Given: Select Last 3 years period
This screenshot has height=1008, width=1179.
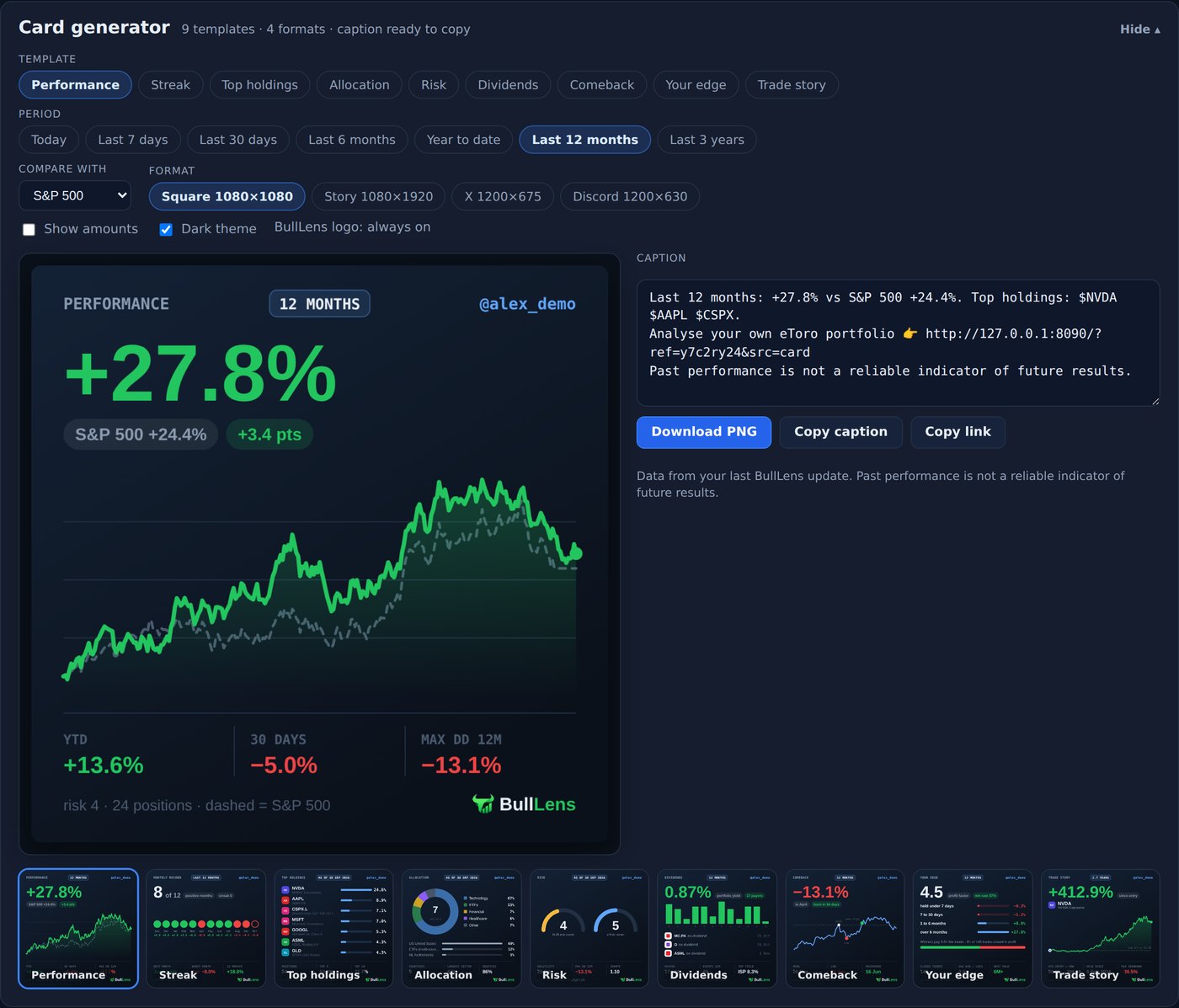Looking at the screenshot, I should [x=707, y=140].
